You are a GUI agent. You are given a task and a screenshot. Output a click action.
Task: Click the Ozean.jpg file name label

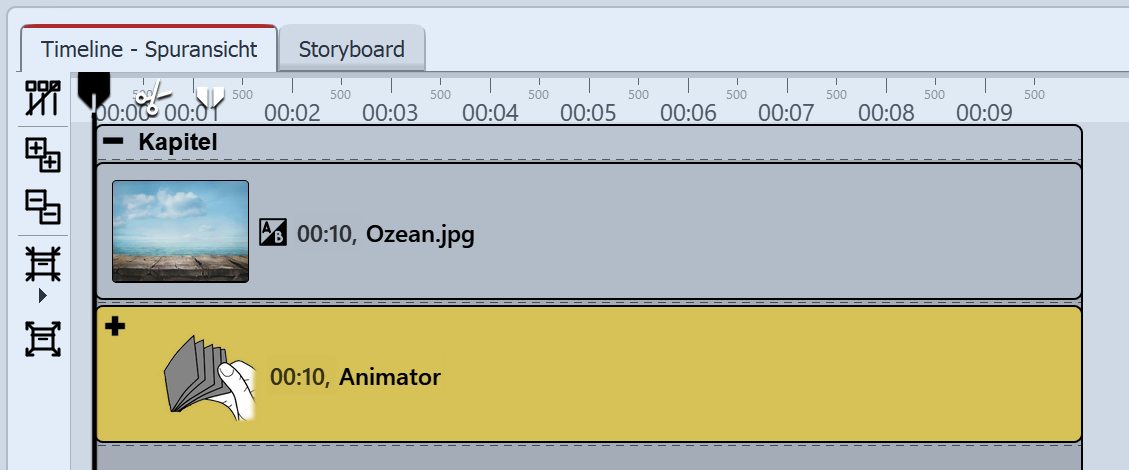coord(420,235)
